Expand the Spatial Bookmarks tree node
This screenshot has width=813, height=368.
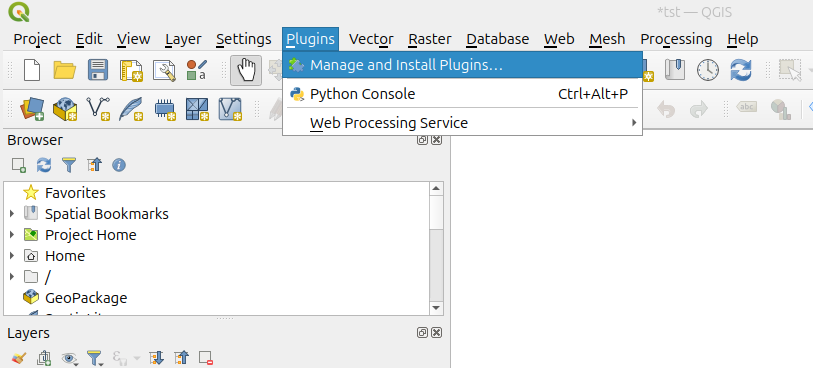coord(12,214)
